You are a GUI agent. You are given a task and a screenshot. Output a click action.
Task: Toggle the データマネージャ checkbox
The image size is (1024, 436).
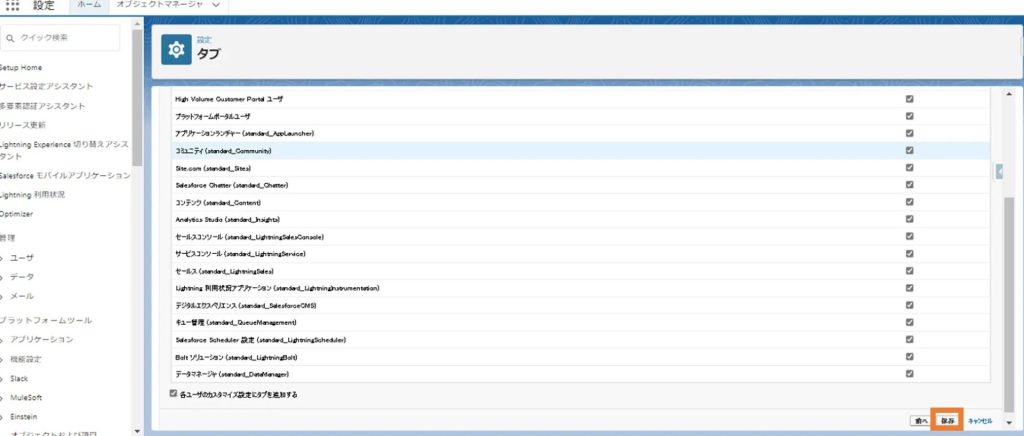(x=909, y=374)
